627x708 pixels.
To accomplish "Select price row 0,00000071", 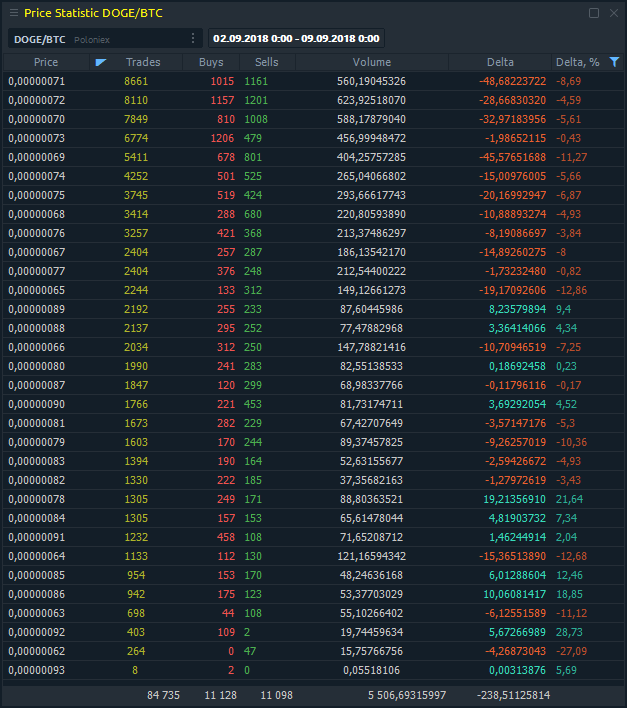I will (313, 81).
